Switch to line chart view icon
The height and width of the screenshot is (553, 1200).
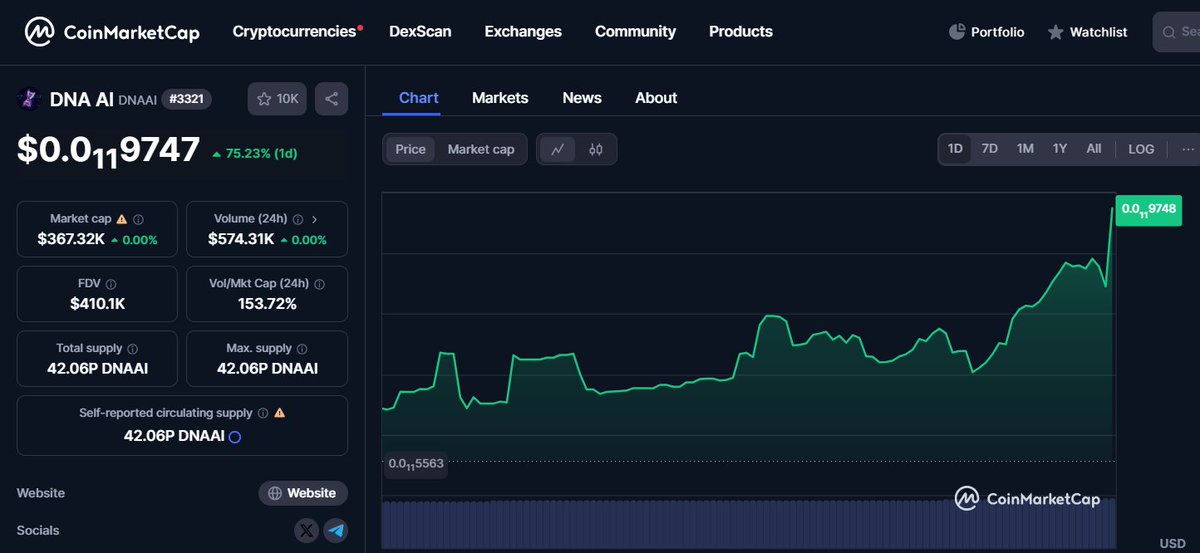point(558,149)
